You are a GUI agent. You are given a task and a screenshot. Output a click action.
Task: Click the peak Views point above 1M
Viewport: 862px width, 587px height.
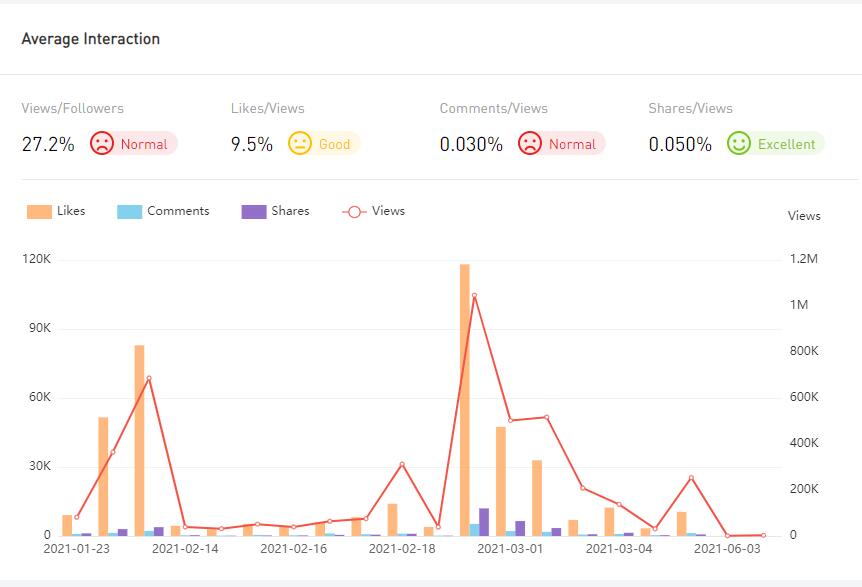pyautogui.click(x=474, y=295)
